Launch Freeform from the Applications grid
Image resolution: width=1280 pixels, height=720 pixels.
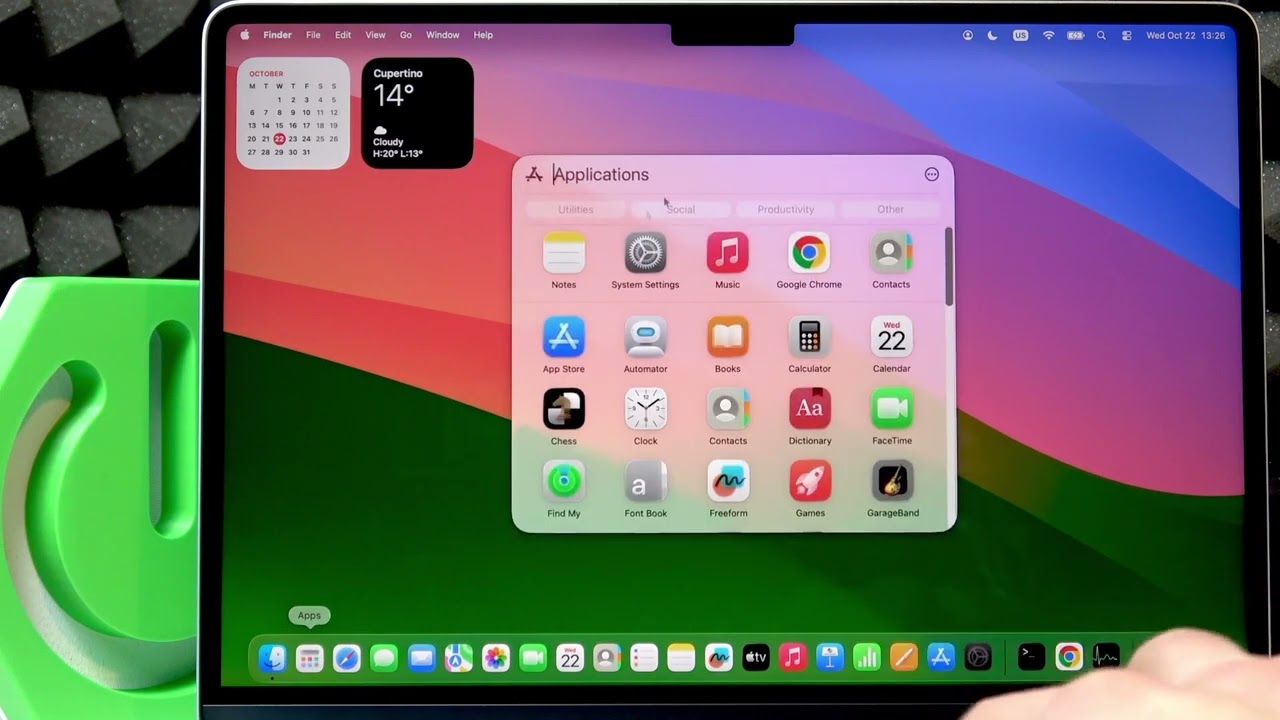[x=728, y=482]
